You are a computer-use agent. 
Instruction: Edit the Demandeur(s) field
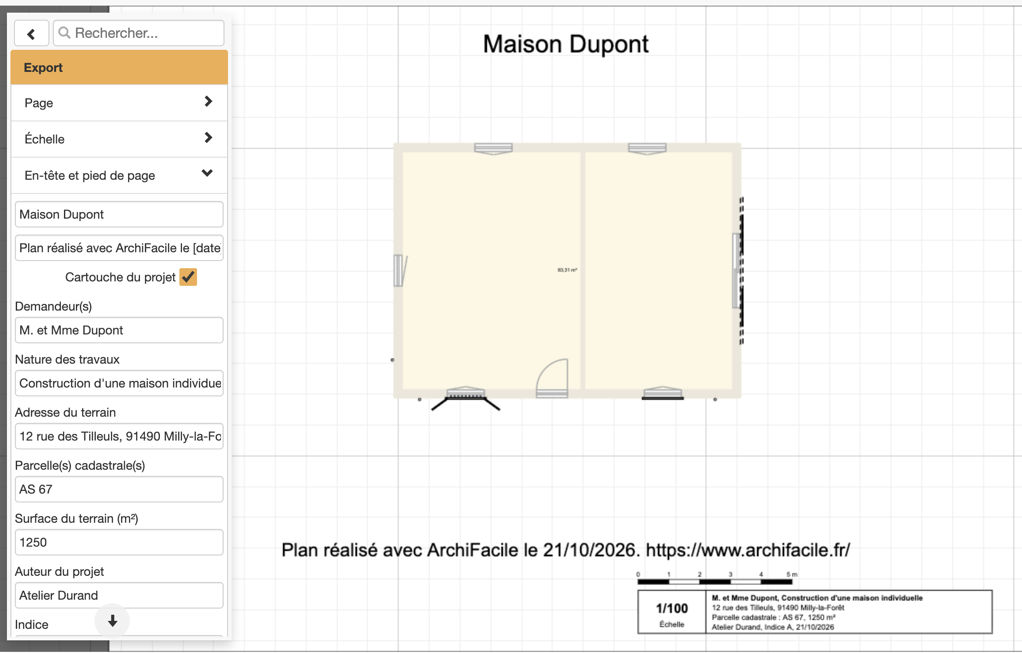pos(119,330)
